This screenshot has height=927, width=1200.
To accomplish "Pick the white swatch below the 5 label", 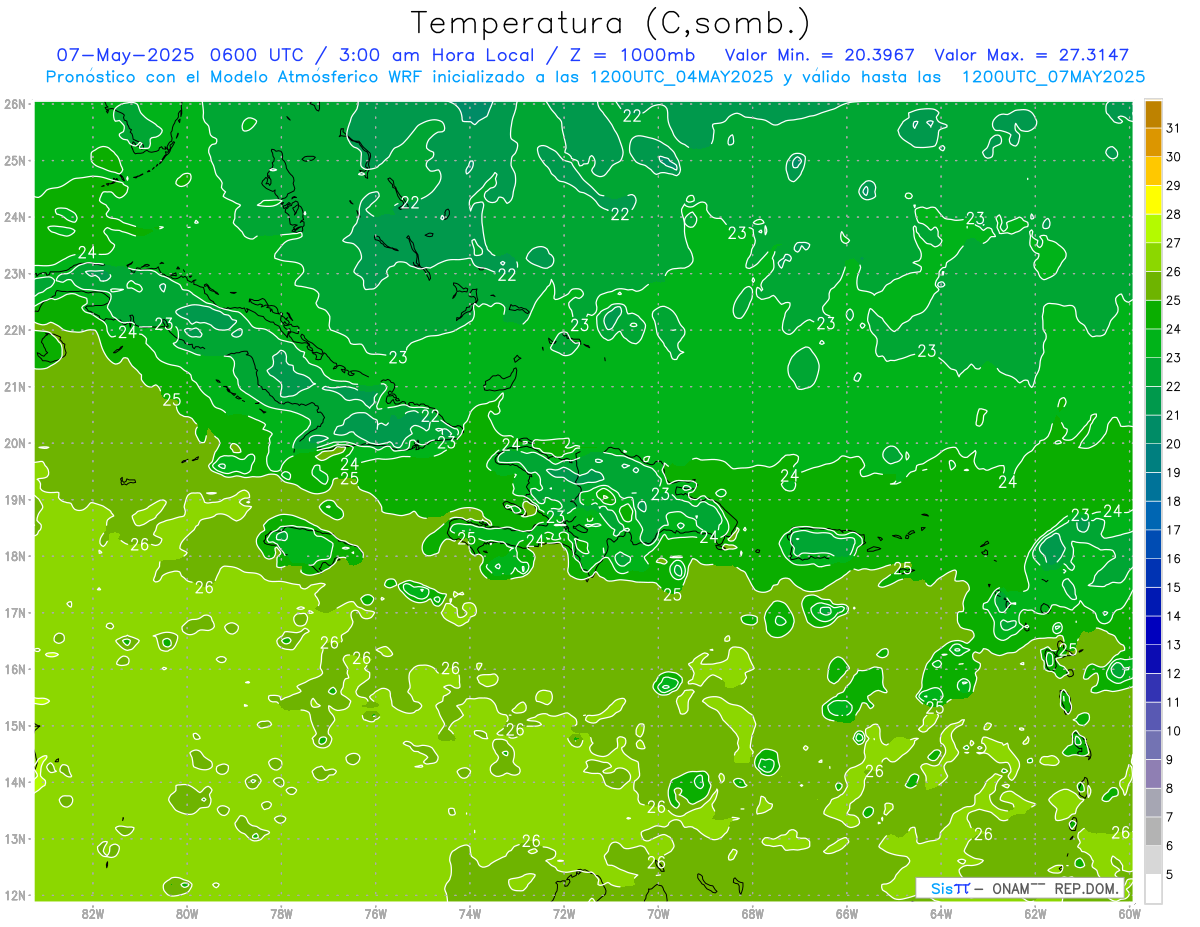I will coord(1153,887).
